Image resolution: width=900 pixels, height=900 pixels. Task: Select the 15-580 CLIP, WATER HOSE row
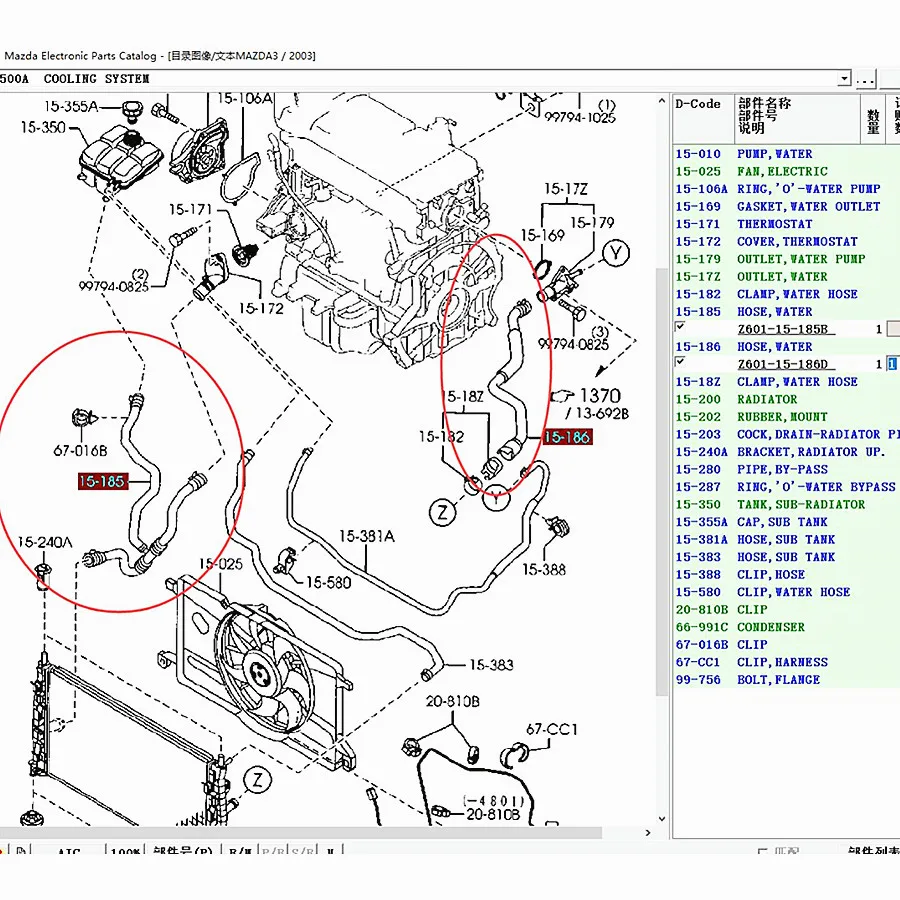click(786, 592)
